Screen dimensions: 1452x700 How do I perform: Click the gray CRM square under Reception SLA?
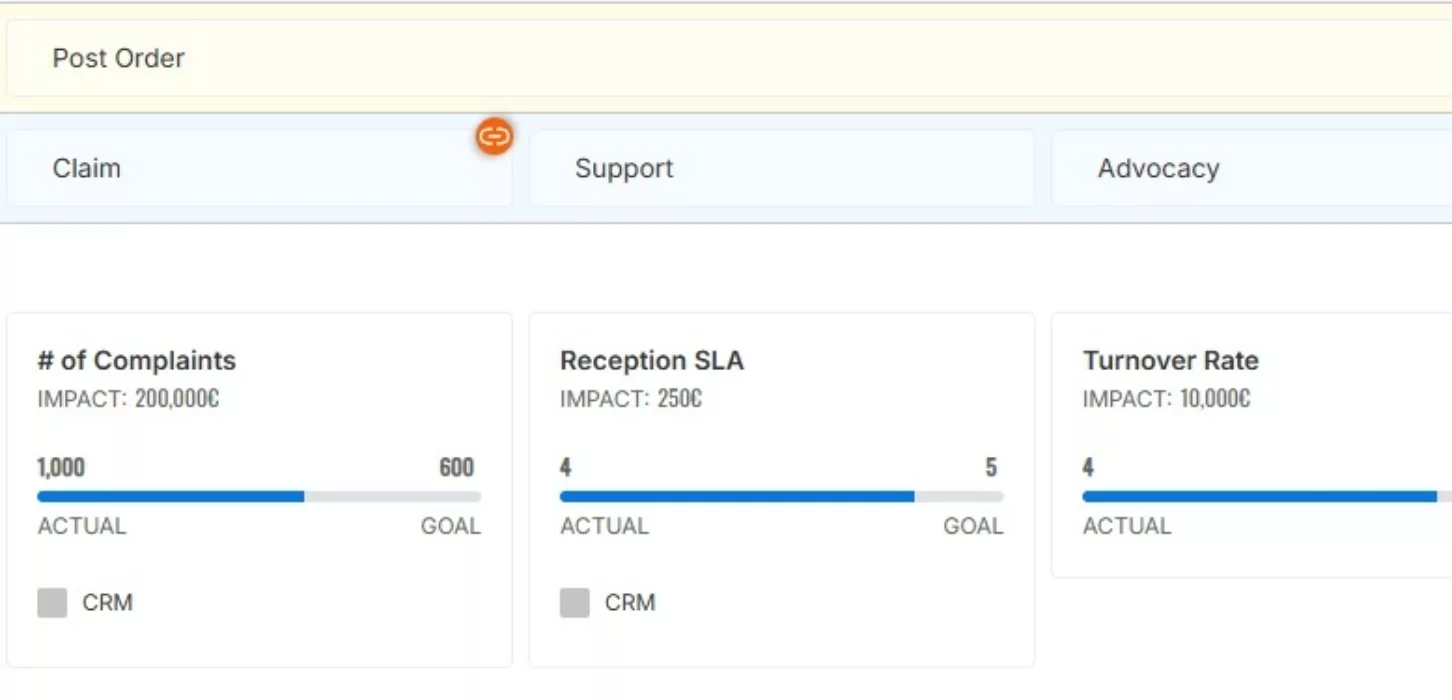574,603
